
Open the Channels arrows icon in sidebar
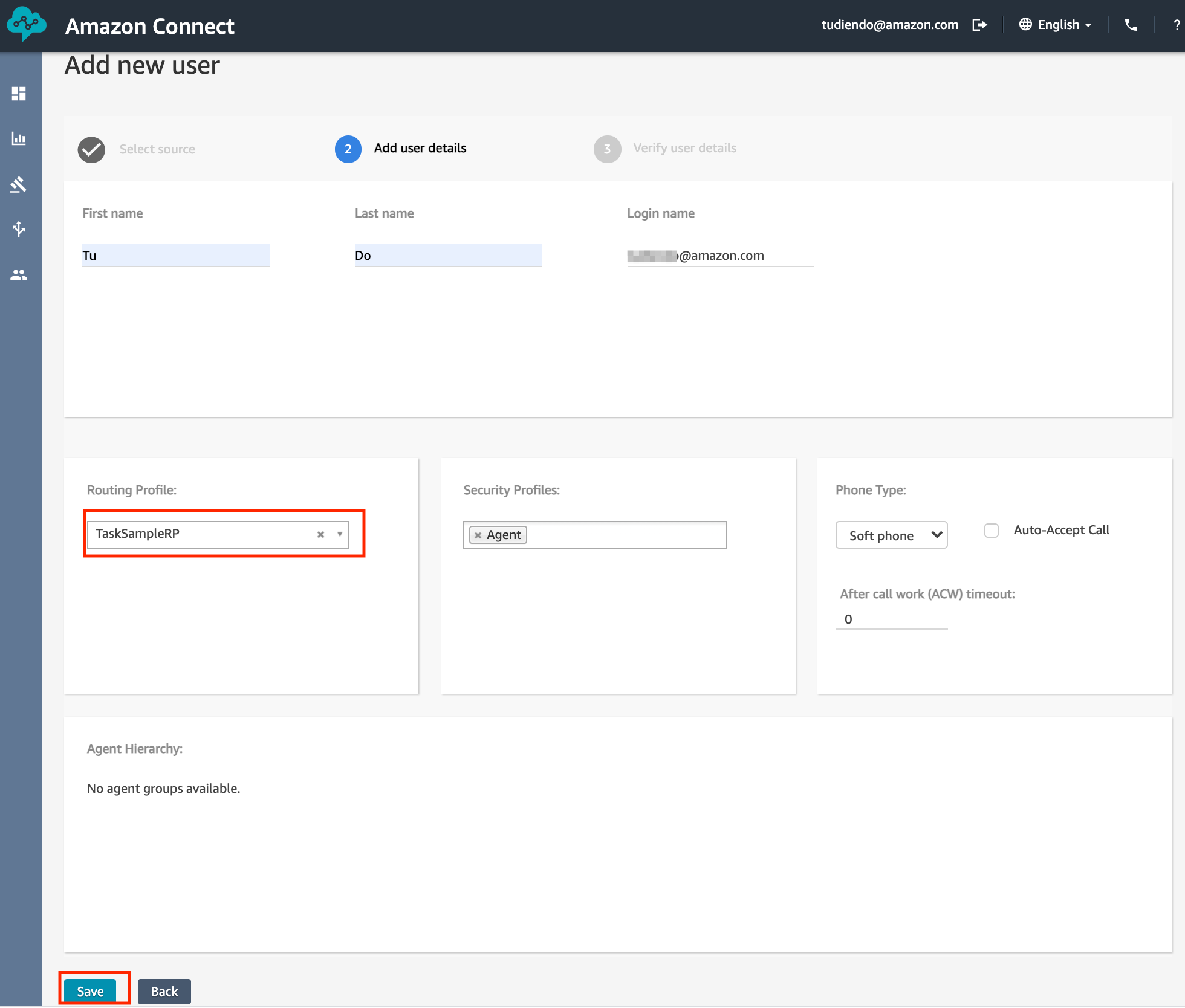19,229
